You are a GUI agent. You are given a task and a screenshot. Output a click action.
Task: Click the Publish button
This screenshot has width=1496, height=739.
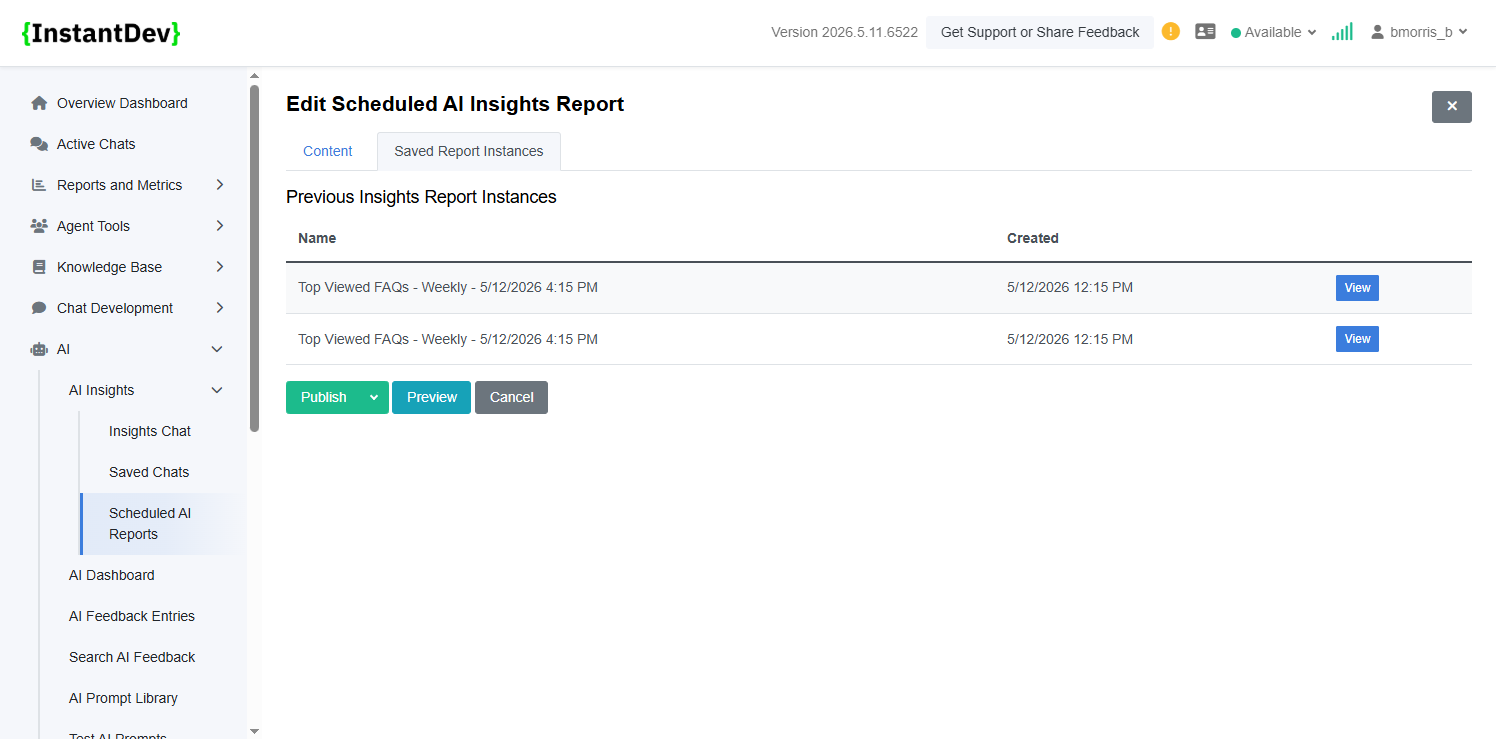(323, 397)
